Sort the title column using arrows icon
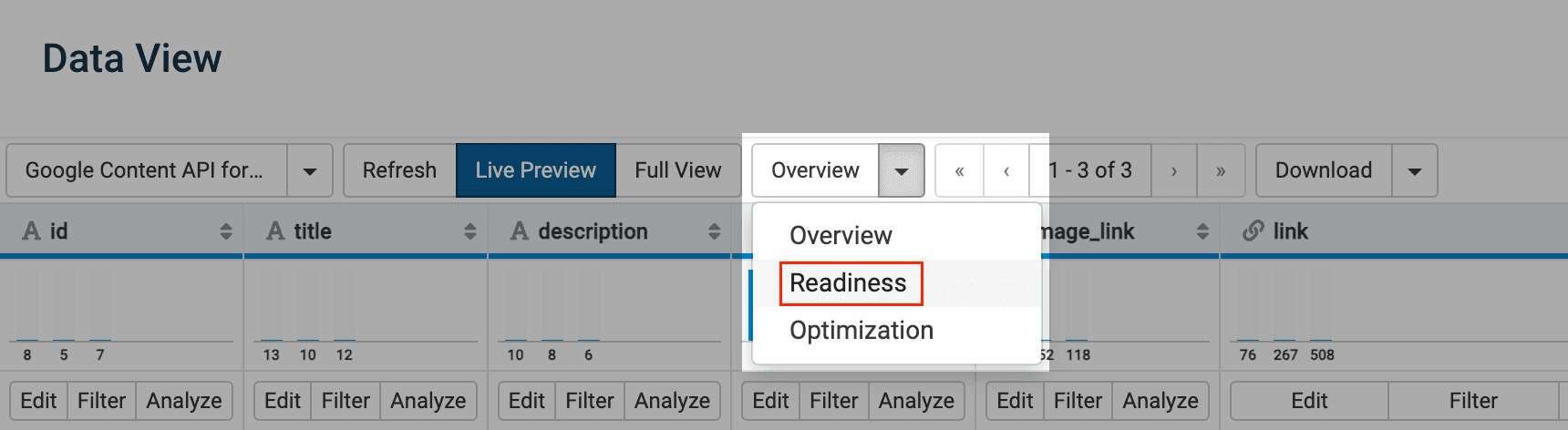Viewport: 1568px width, 430px height. [x=469, y=231]
